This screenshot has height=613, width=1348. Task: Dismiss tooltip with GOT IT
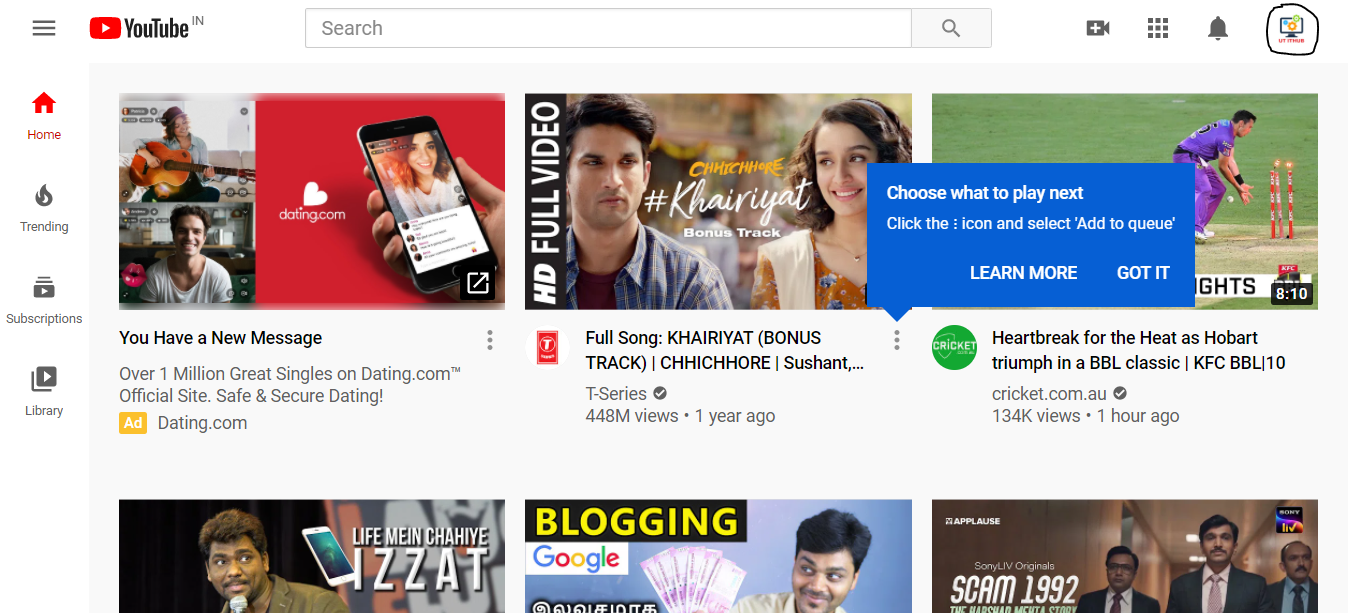[1143, 273]
